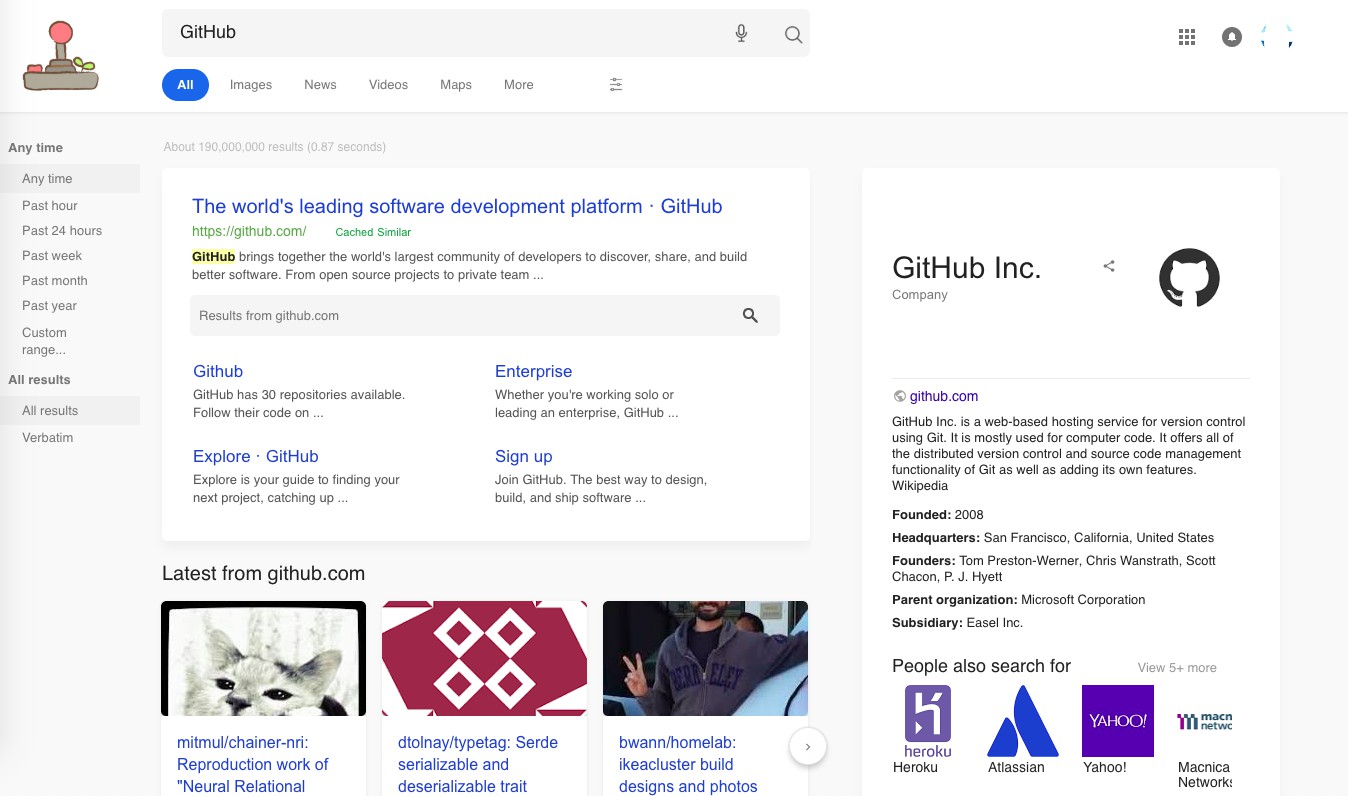Image resolution: width=1348 pixels, height=796 pixels.
Task: Open the notifications bell icon
Action: pyautogui.click(x=1231, y=36)
